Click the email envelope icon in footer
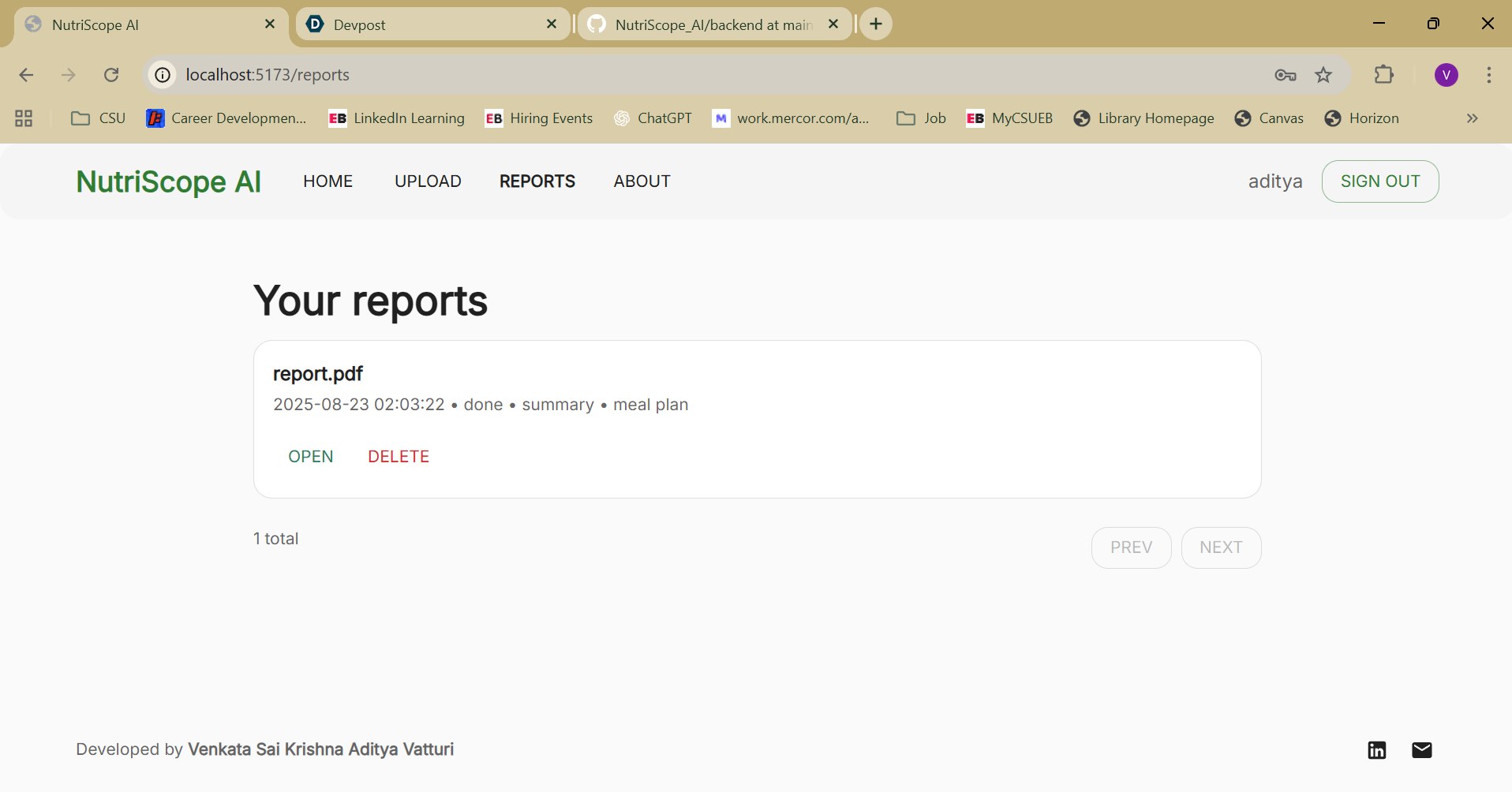This screenshot has height=792, width=1512. [1422, 750]
